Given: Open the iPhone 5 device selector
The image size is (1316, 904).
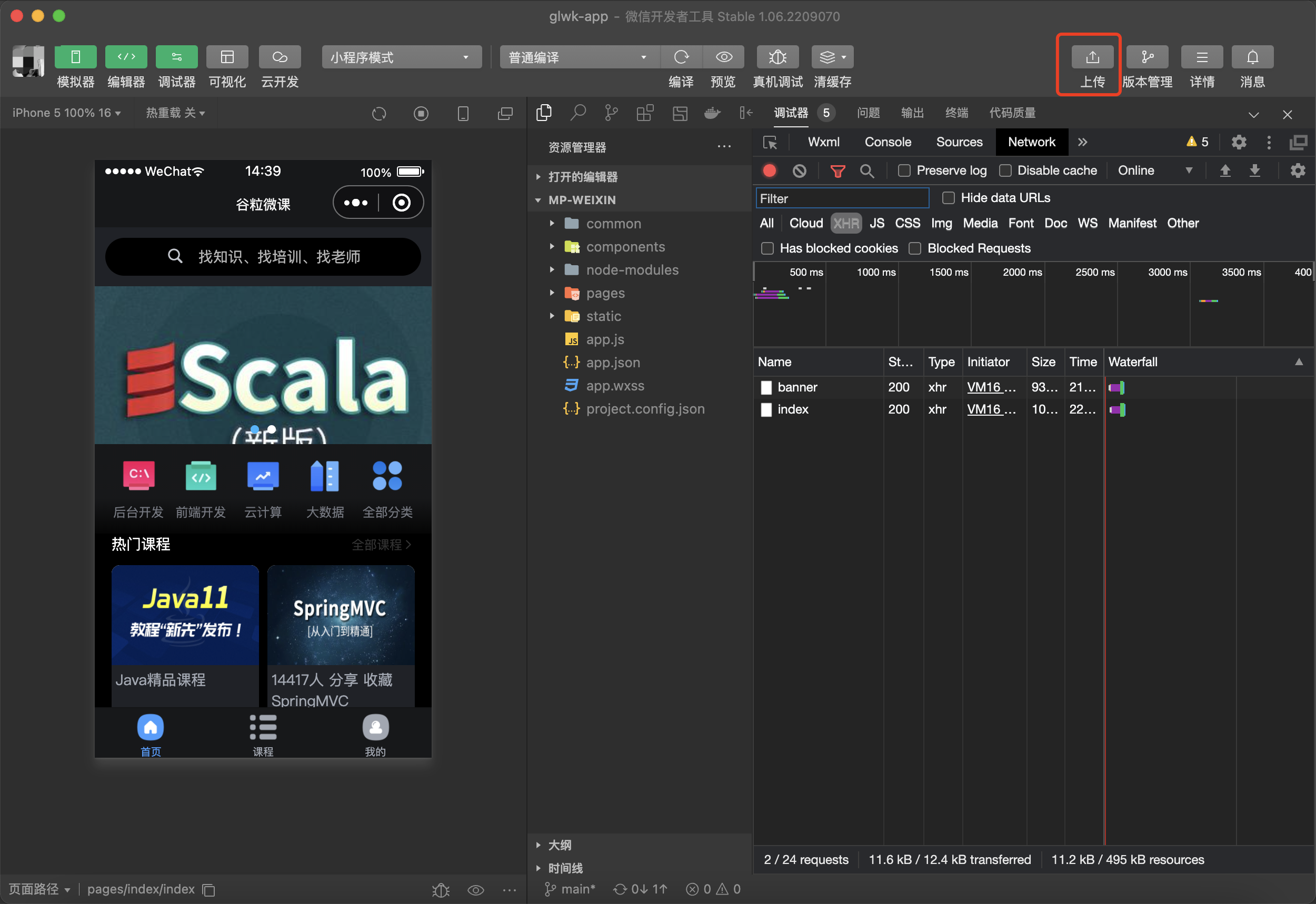Looking at the screenshot, I should tap(66, 113).
